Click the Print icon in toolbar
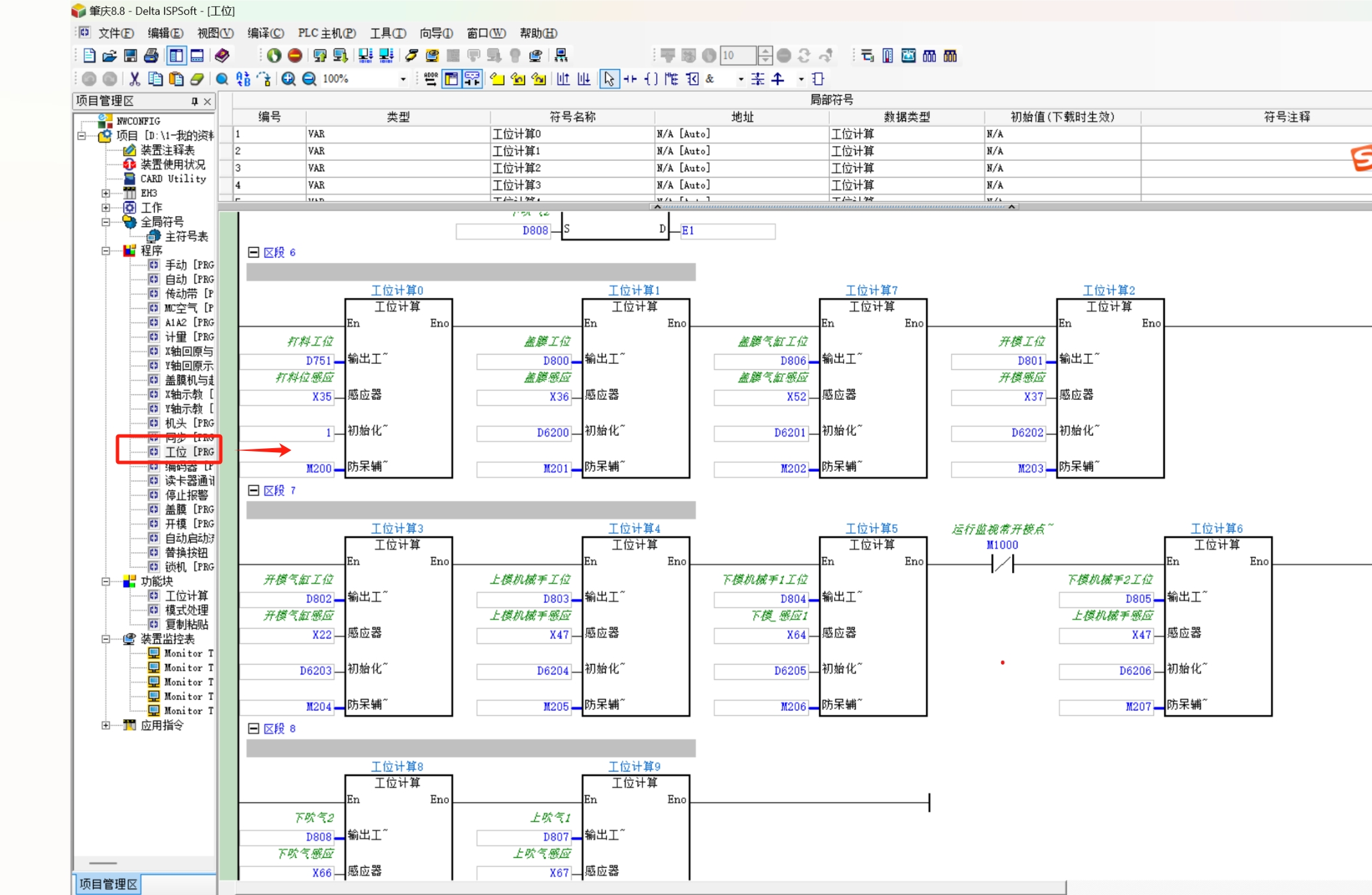This screenshot has width=1372, height=895. pos(151,56)
